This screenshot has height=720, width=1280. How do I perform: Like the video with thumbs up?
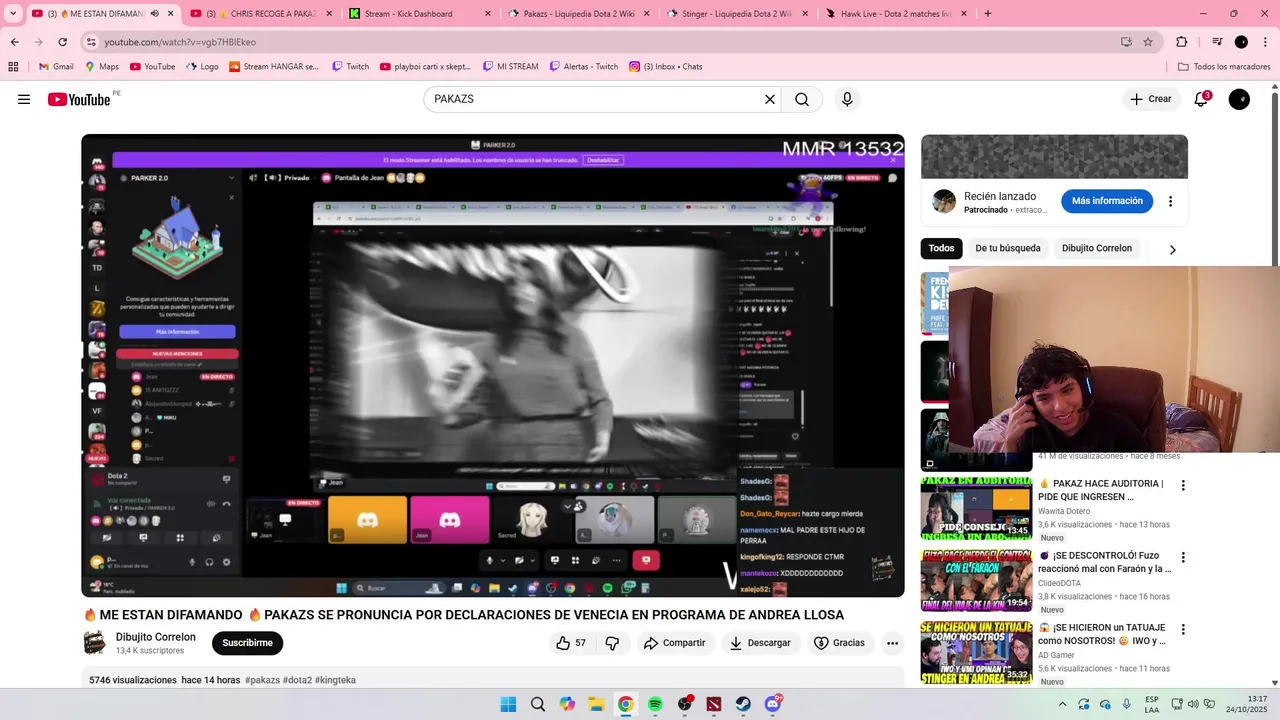(x=571, y=643)
